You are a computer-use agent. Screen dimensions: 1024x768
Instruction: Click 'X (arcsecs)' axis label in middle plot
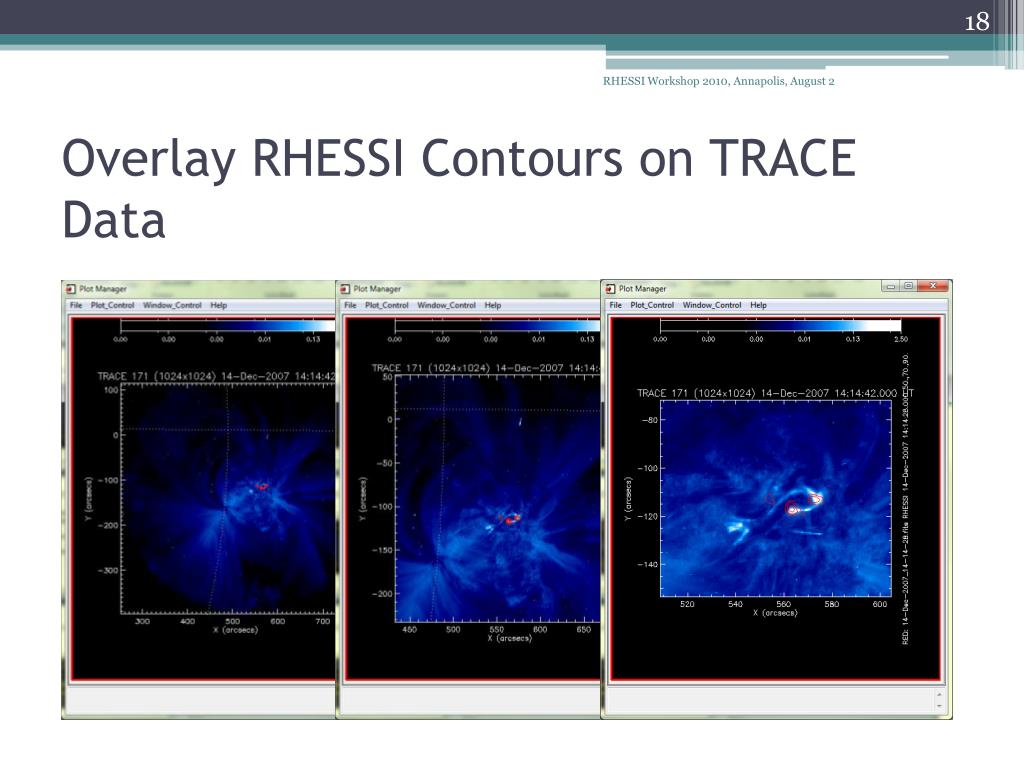509,638
